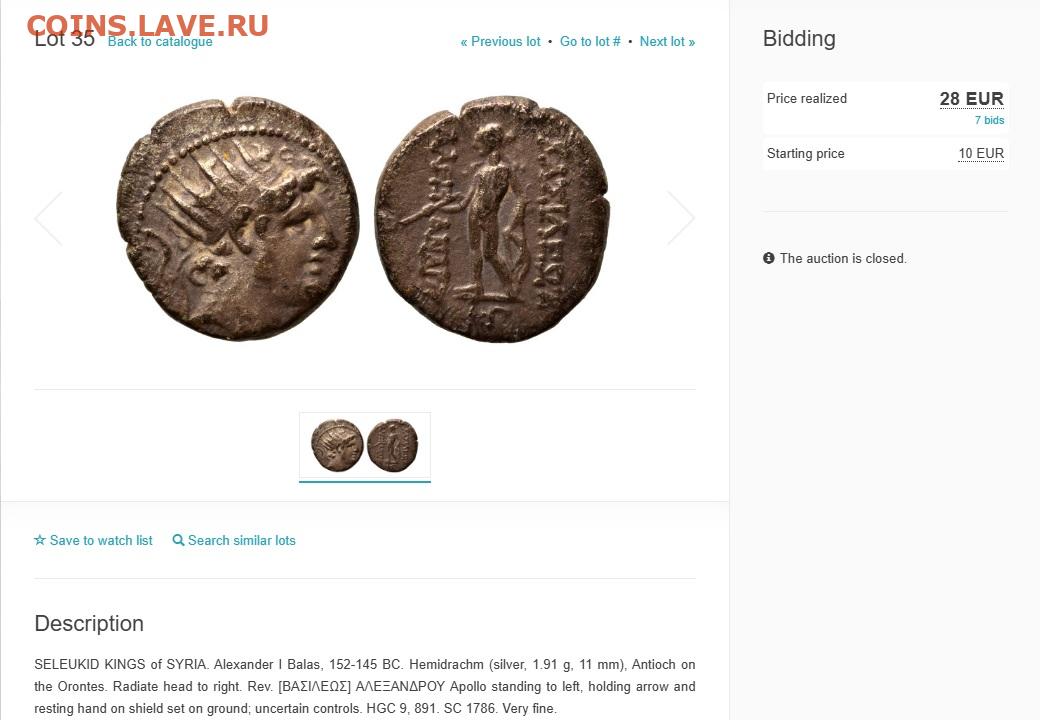Click the Lot 35 title

click(x=65, y=42)
